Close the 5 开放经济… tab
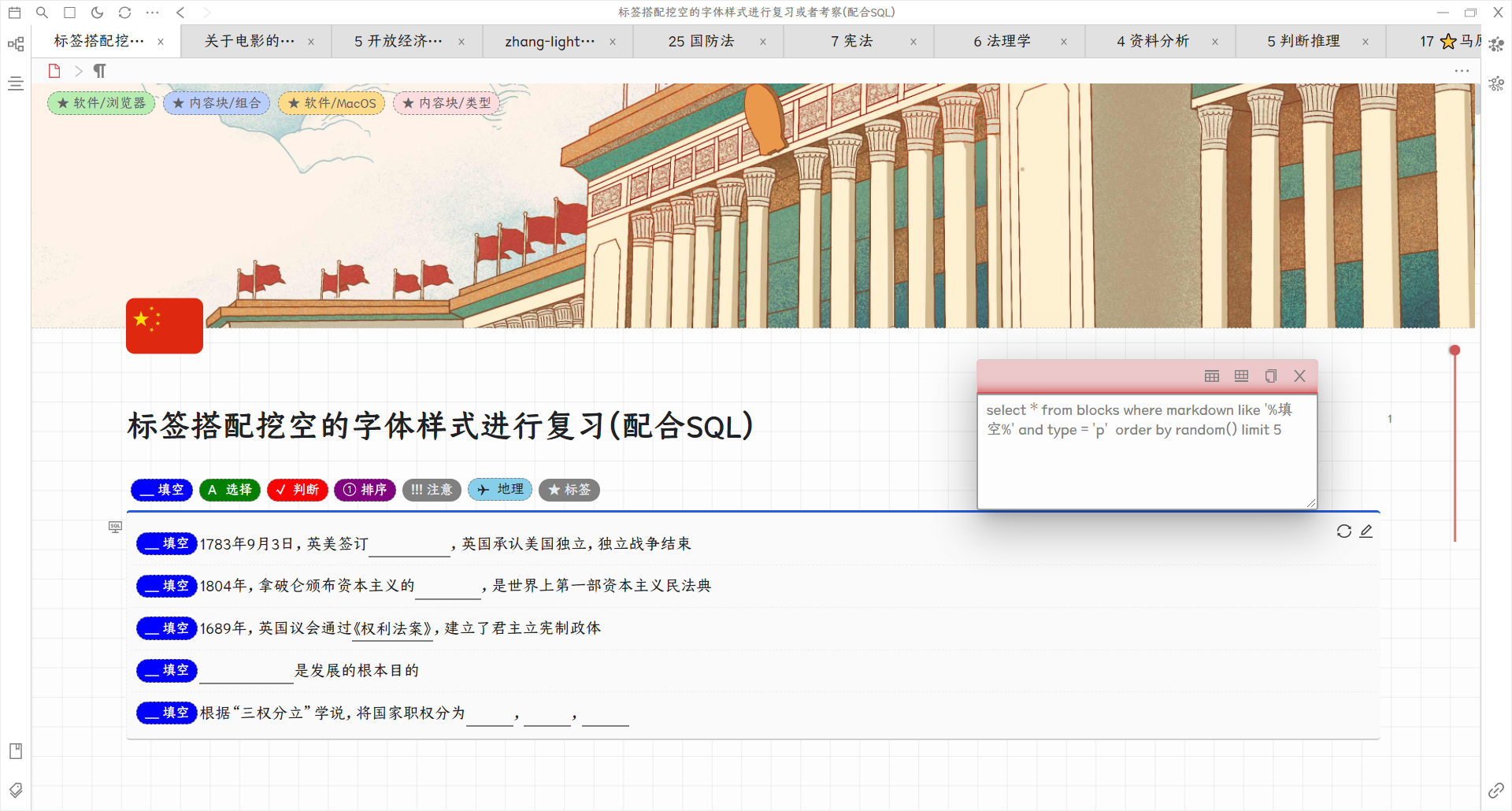Viewport: 1512px width, 811px height. pos(461,42)
